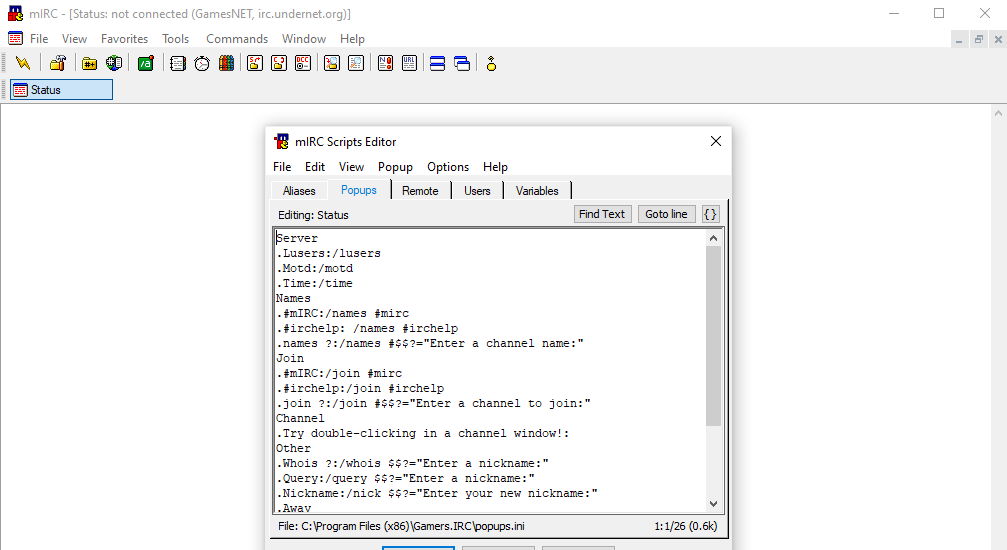
Task: Open the DCC Options icon
Action: pyautogui.click(x=303, y=64)
